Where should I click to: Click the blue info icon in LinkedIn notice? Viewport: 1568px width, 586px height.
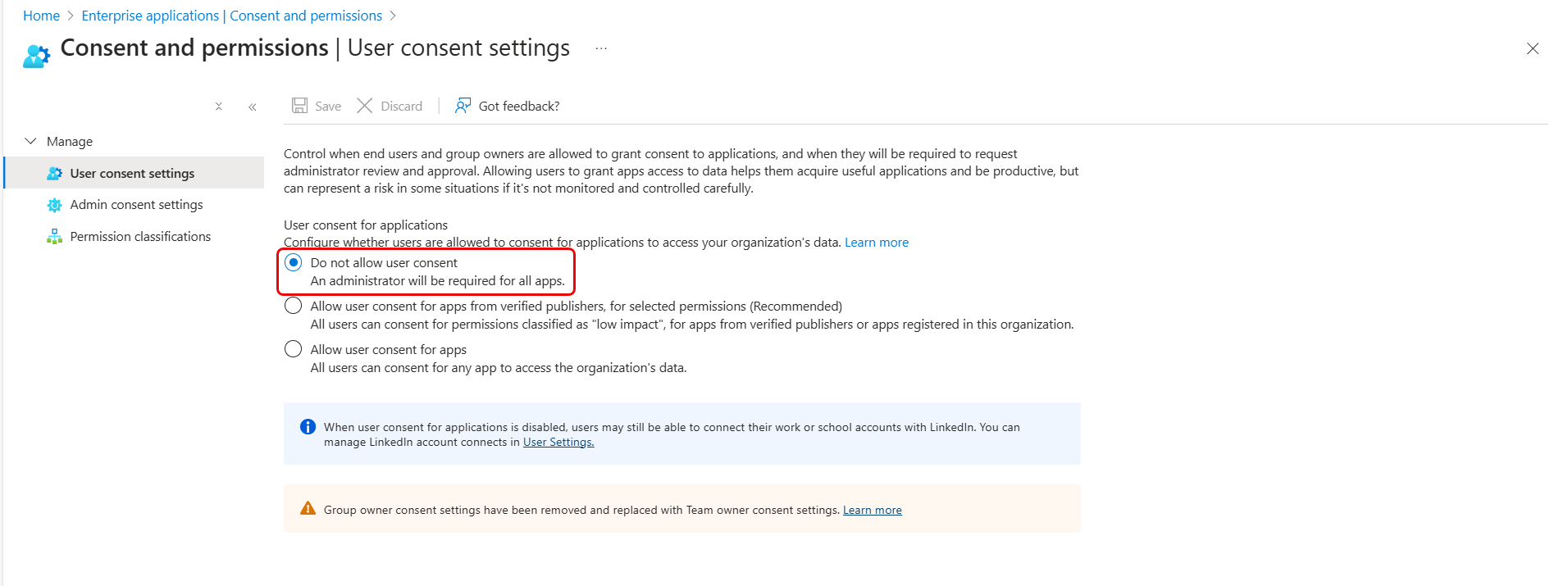(x=308, y=426)
